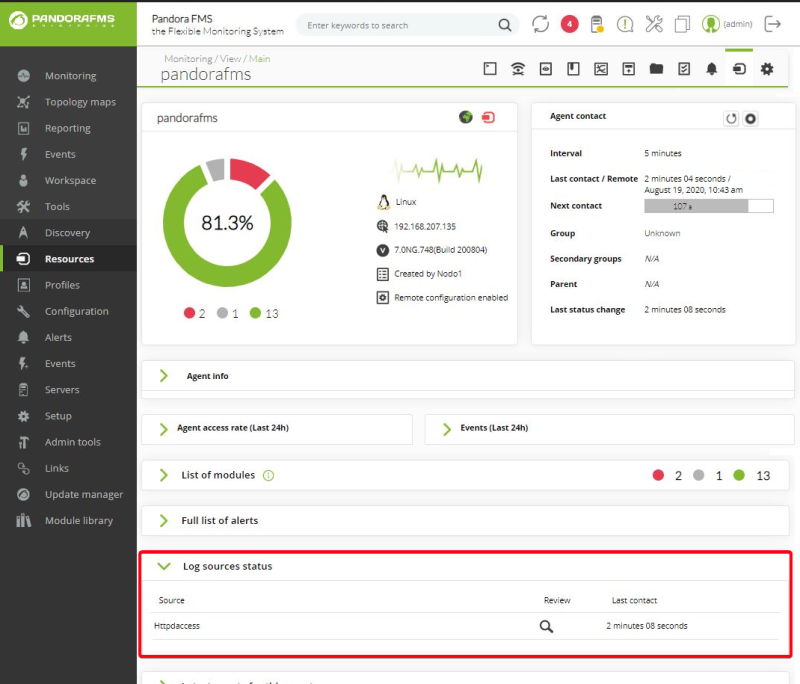This screenshot has height=684, width=800.
Task: Open the bell alerts tab icon
Action: (x=712, y=69)
